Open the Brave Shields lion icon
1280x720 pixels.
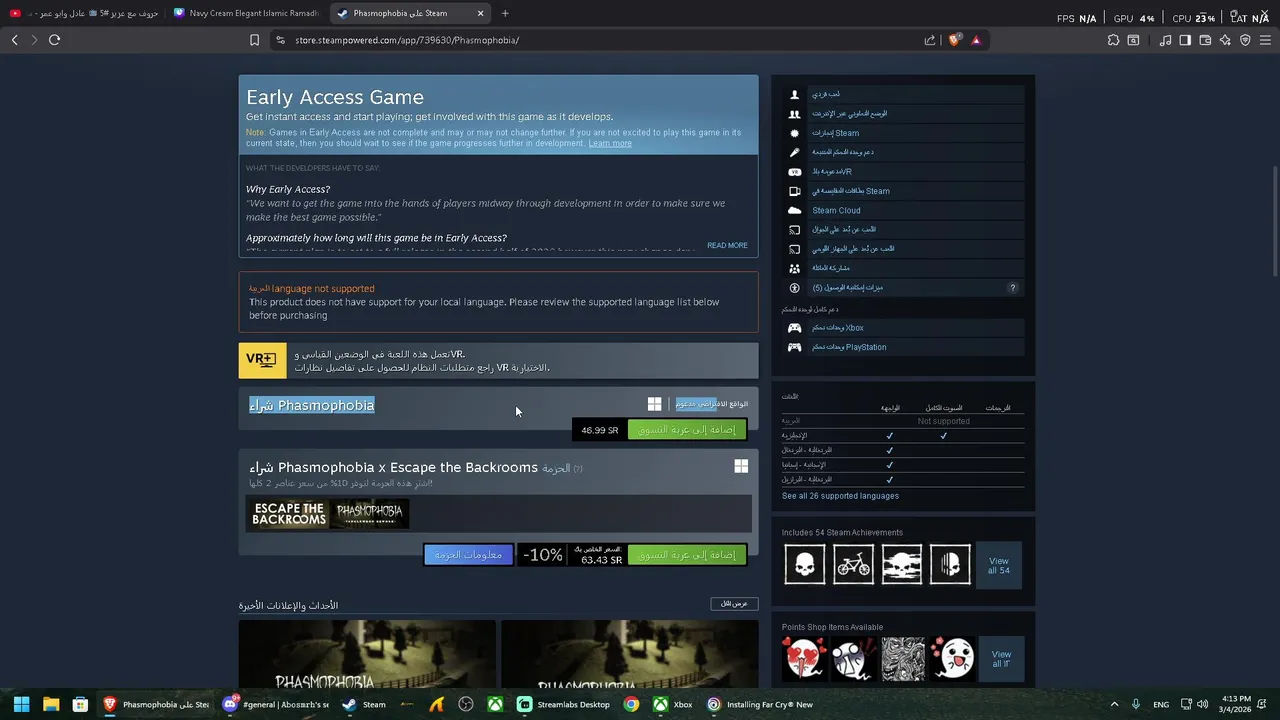pyautogui.click(x=954, y=40)
